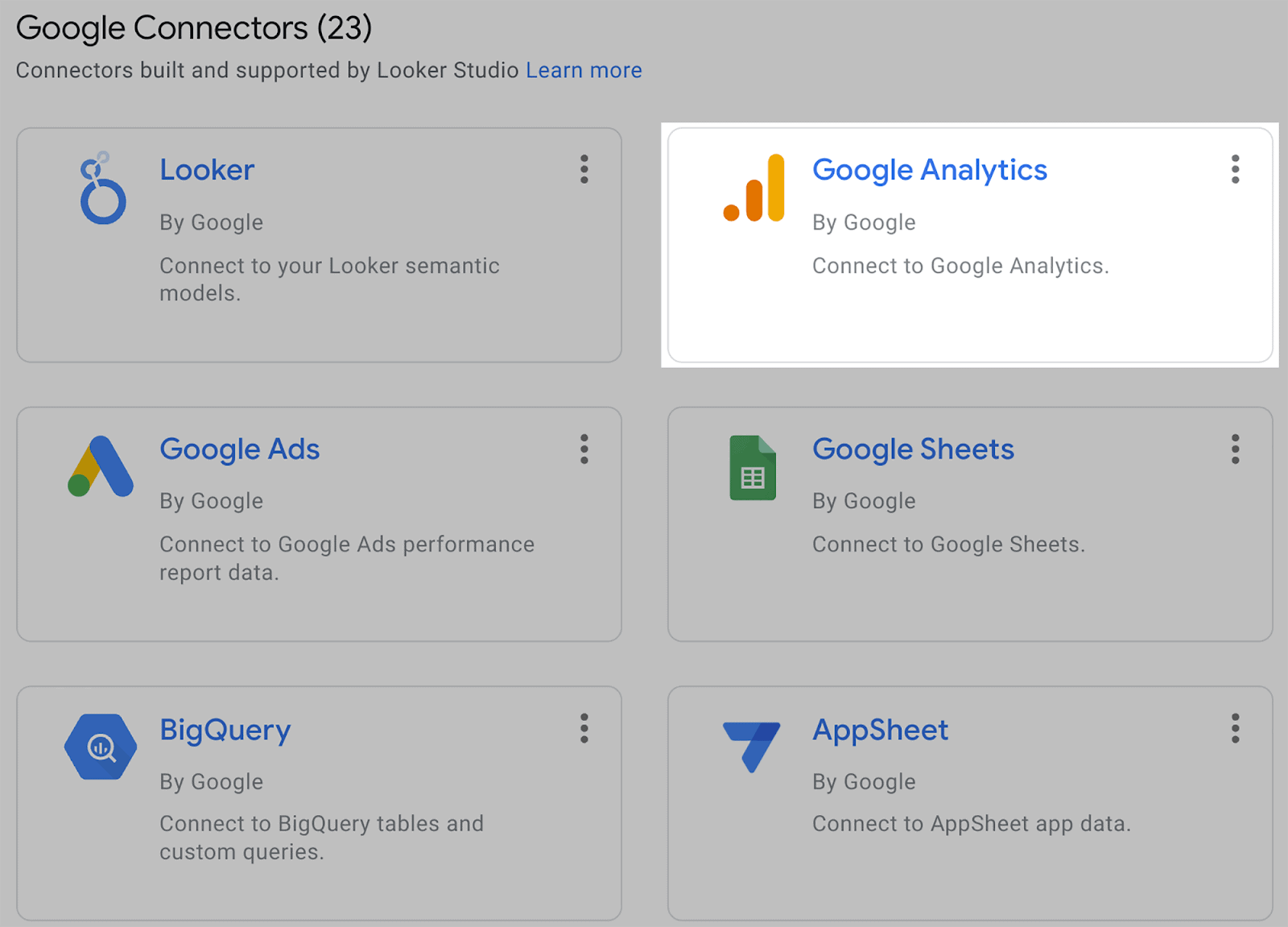The width and height of the screenshot is (1288, 927).
Task: Open the Google Ads connector link
Action: click(240, 449)
